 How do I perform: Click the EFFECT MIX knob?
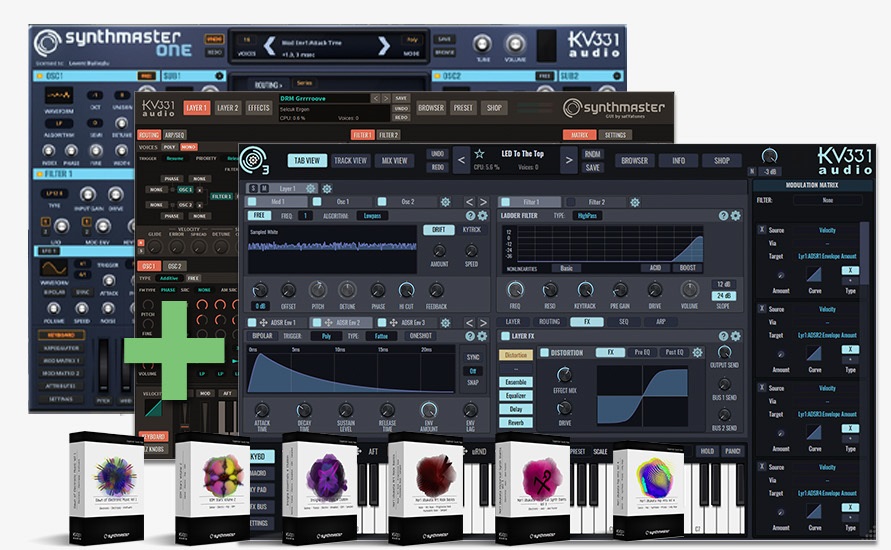(564, 374)
